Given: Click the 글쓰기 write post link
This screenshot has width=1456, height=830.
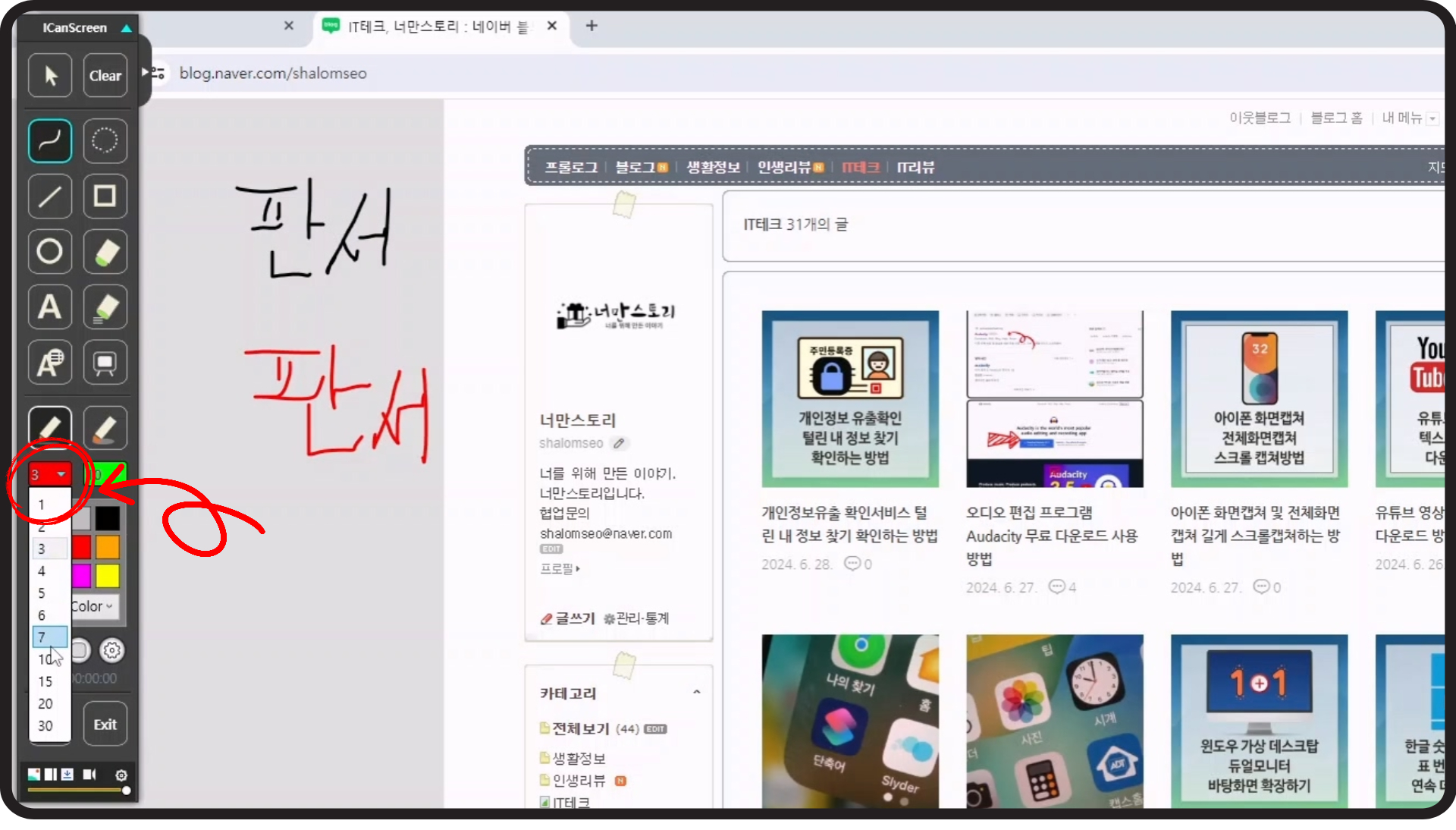Looking at the screenshot, I should (x=568, y=618).
